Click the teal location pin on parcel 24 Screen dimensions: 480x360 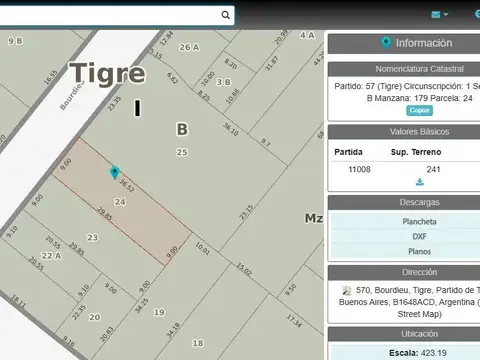[x=115, y=173]
